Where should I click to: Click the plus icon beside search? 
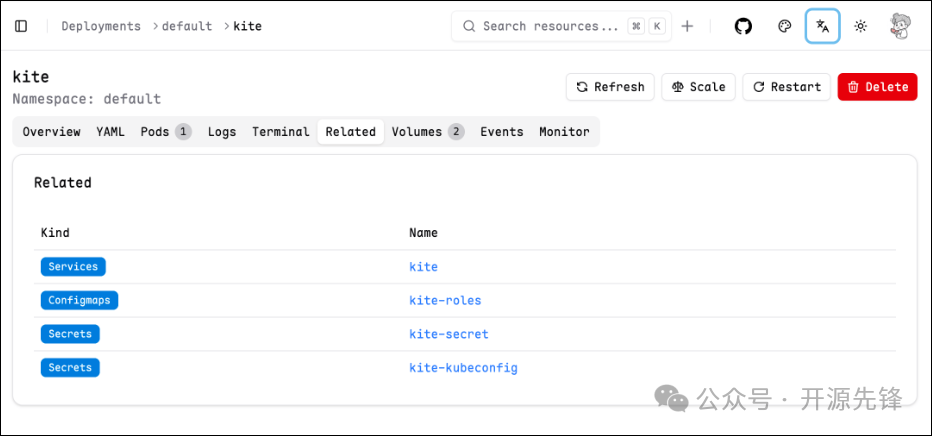(x=687, y=26)
